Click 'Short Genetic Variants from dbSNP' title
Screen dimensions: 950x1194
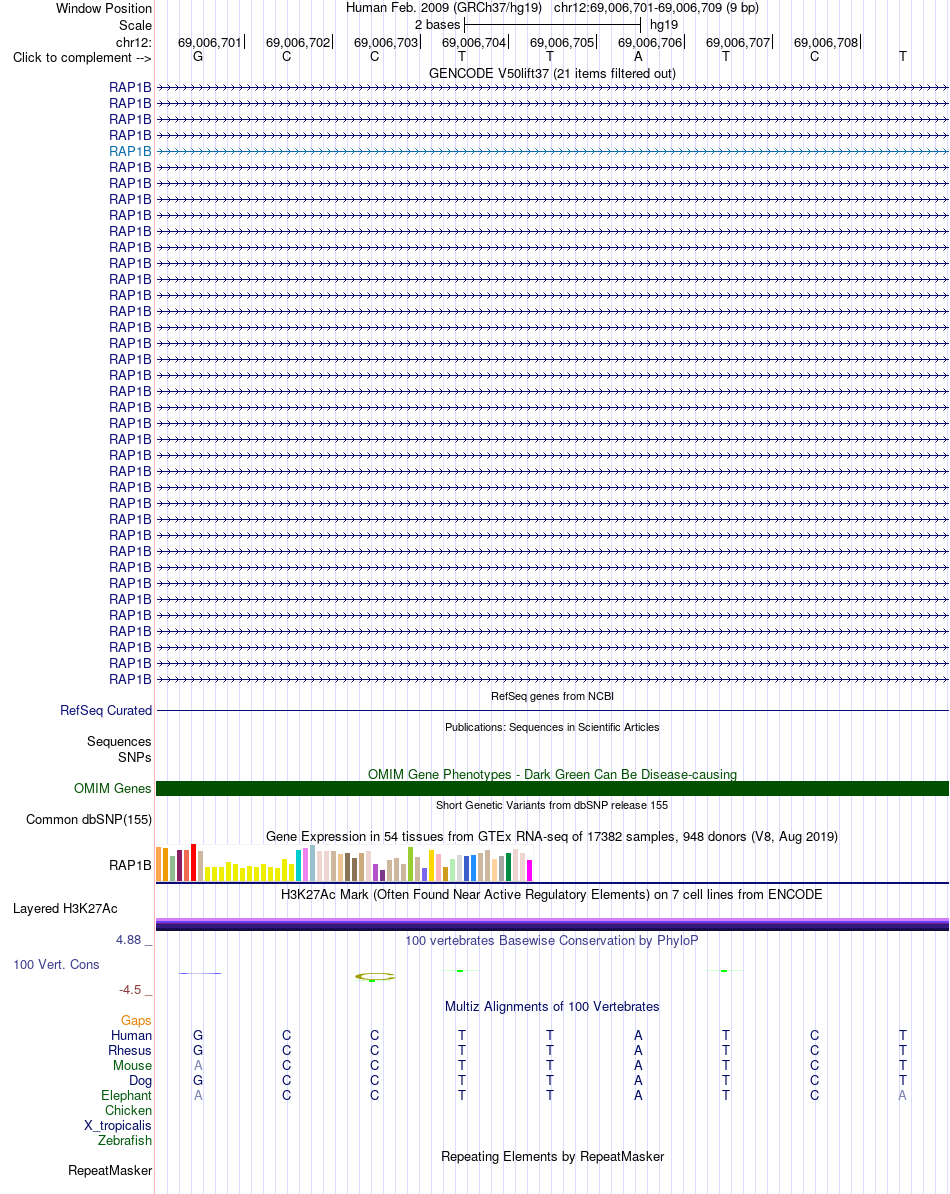point(552,805)
